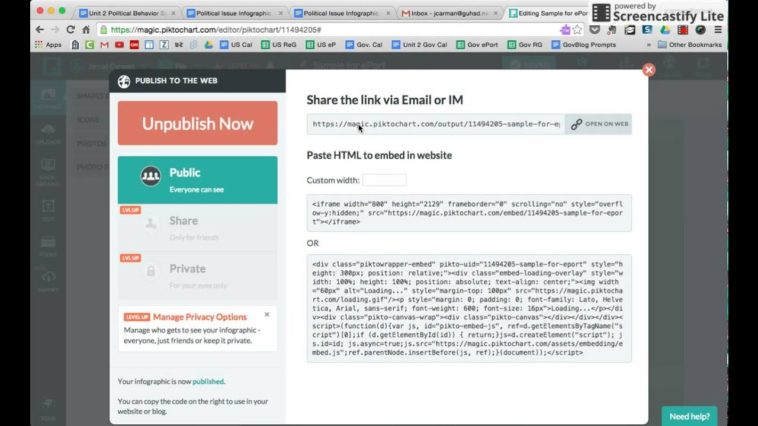758x426 pixels.
Task: Choose the Share only for friends option
Action: coord(197,227)
